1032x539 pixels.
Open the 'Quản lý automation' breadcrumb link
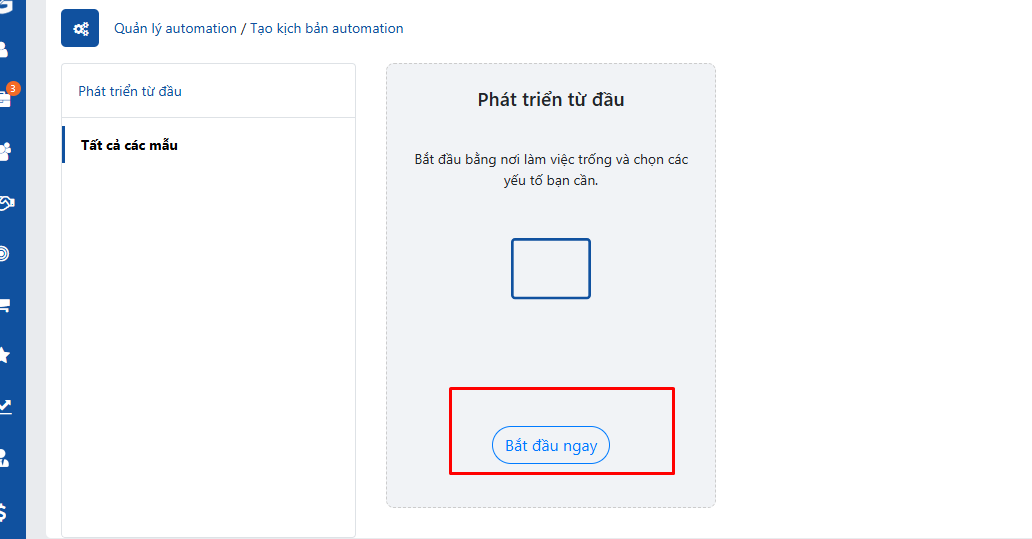(175, 28)
